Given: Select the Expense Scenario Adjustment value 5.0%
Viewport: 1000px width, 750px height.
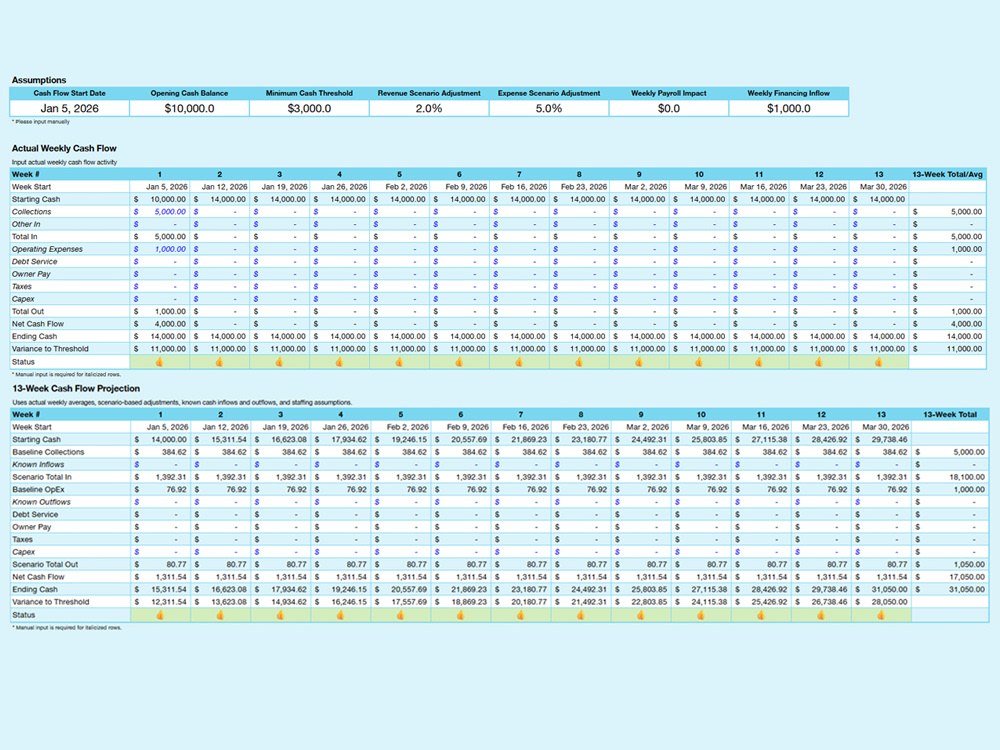Looking at the screenshot, I should point(549,108).
